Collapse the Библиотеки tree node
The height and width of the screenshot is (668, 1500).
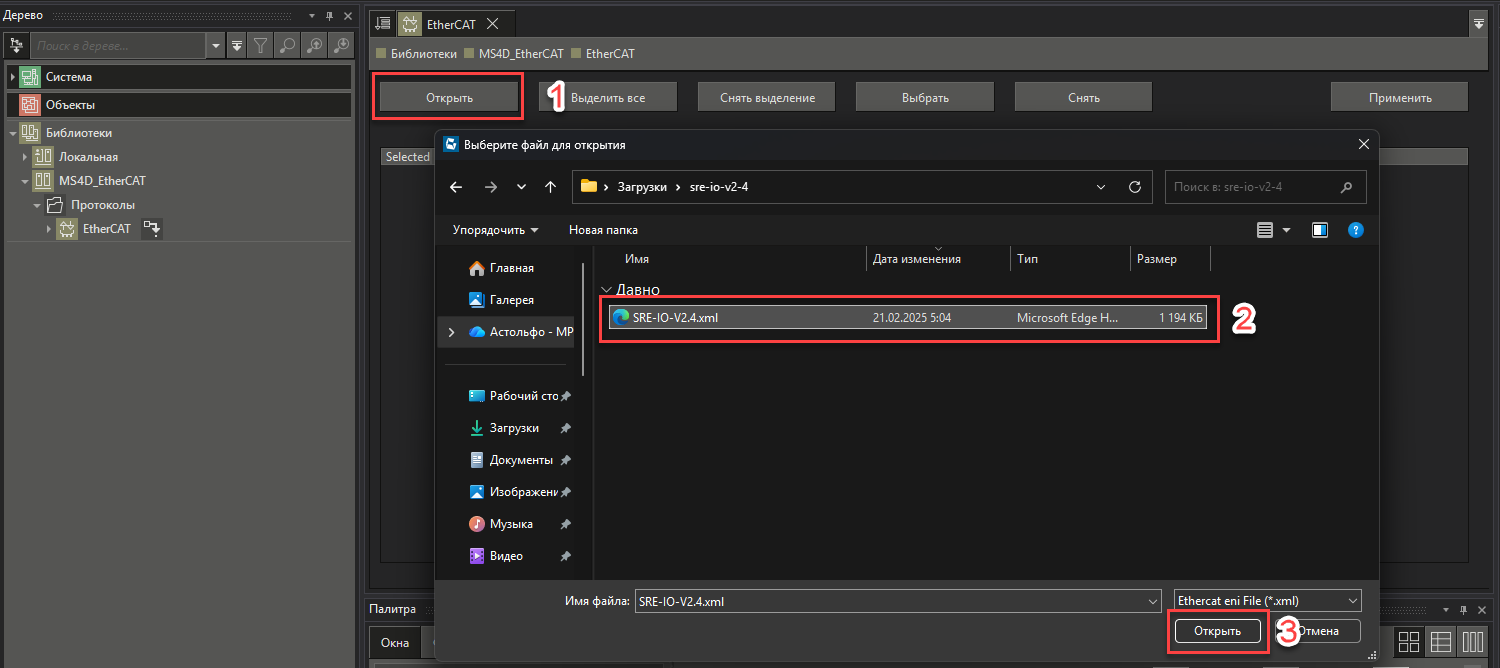click(x=13, y=133)
